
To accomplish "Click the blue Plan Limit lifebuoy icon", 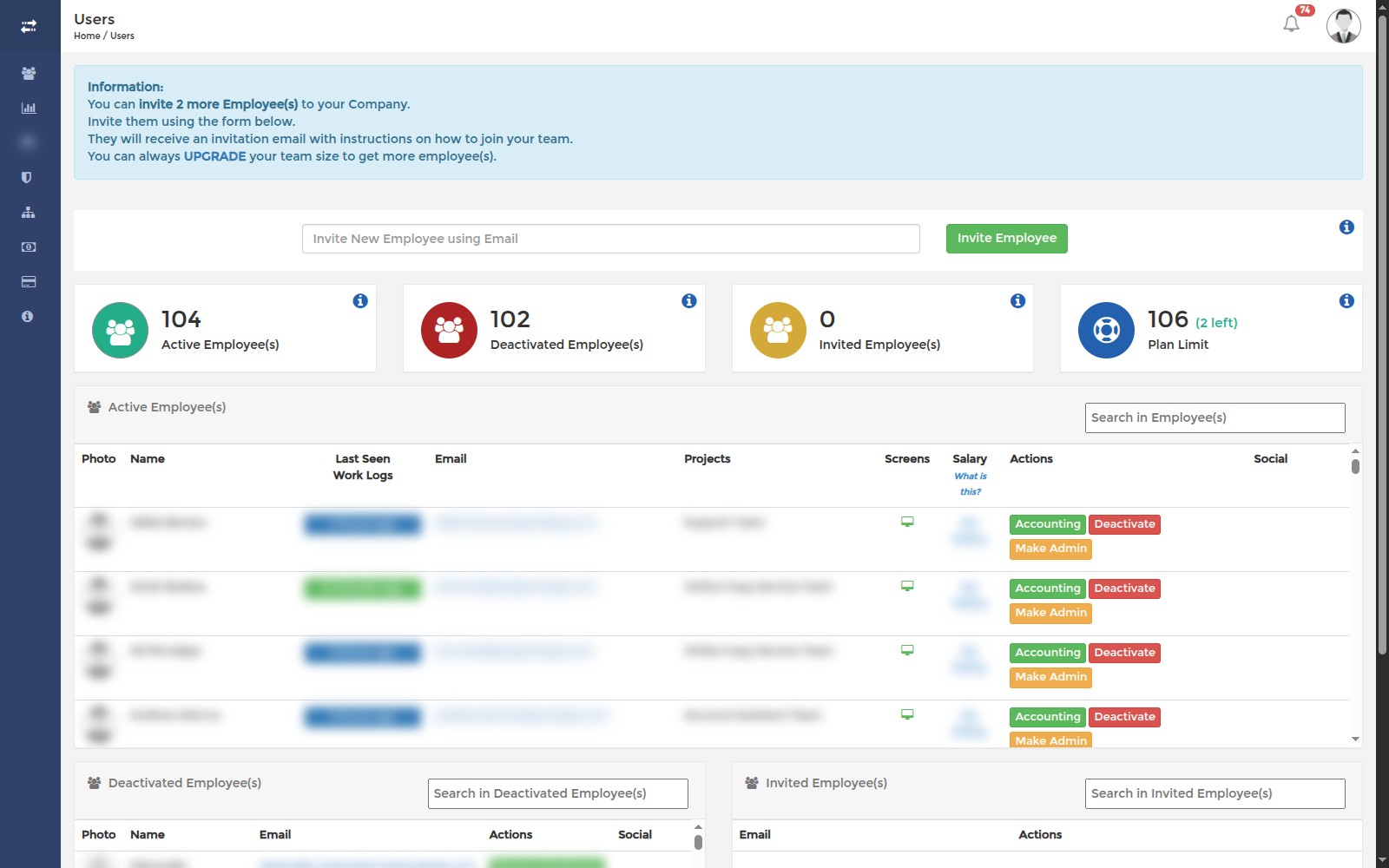I will pos(1106,330).
